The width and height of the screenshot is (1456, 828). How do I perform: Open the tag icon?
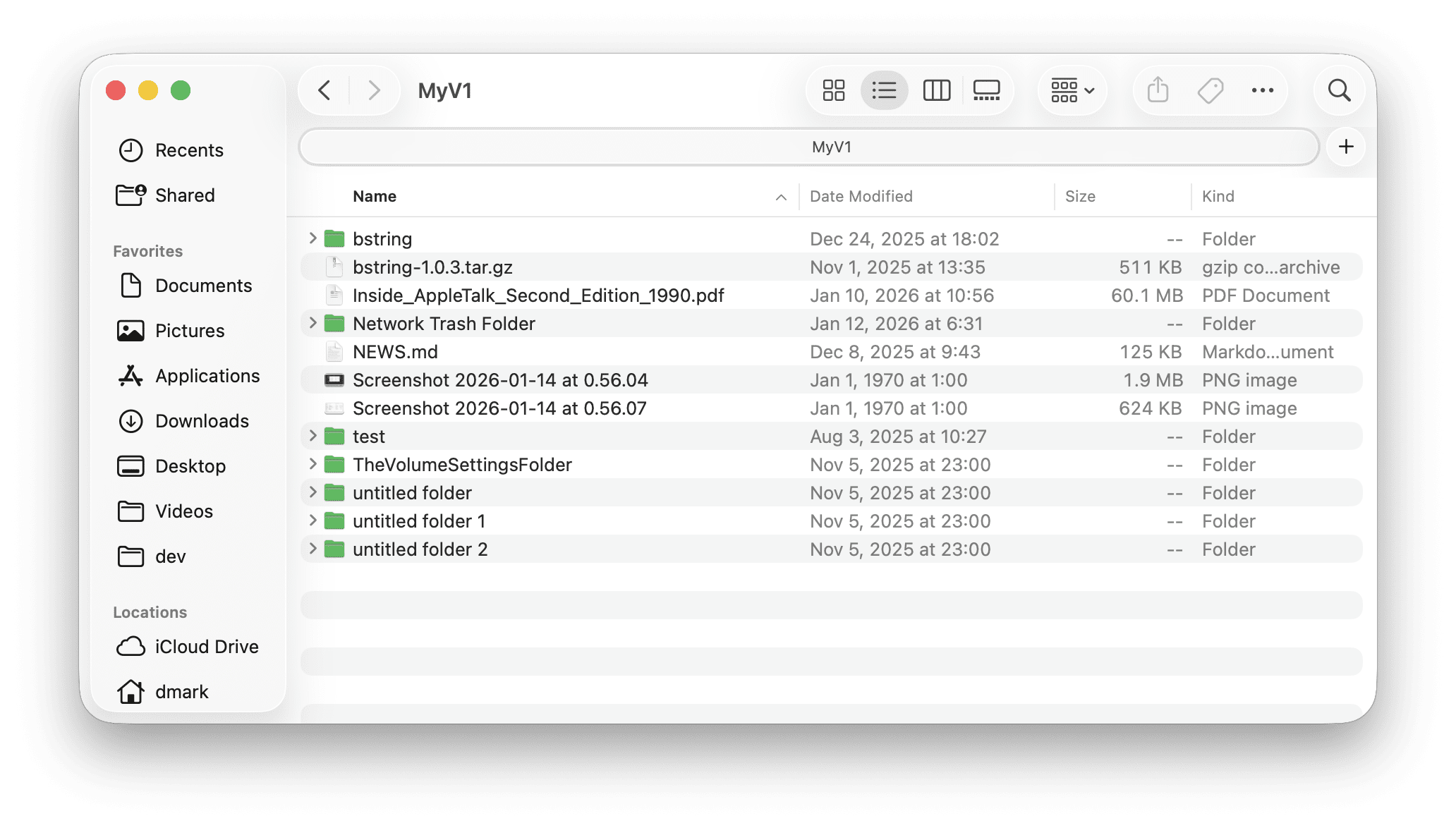[1209, 90]
